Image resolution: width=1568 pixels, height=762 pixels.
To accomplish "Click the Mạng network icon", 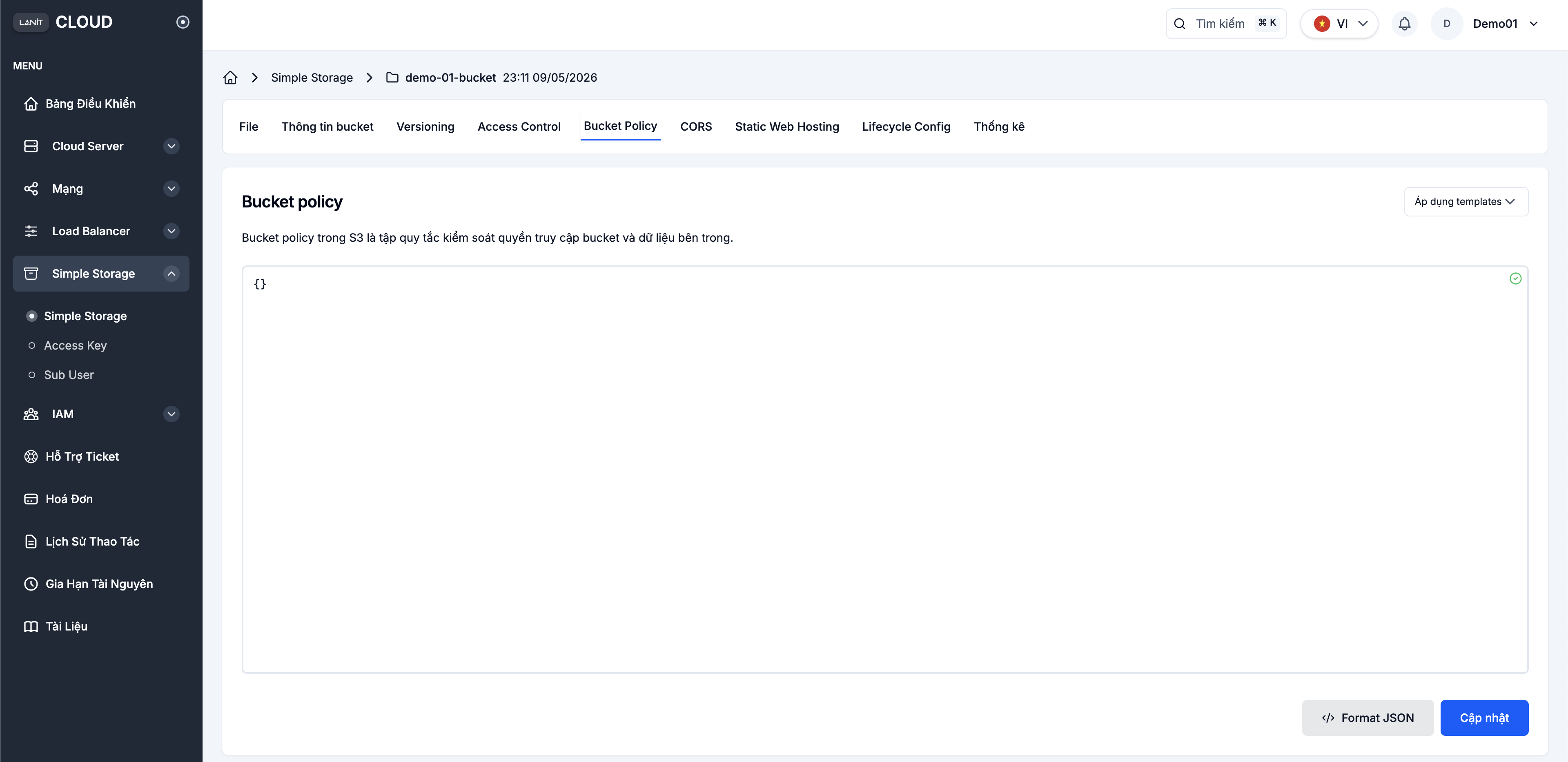I will pos(31,189).
